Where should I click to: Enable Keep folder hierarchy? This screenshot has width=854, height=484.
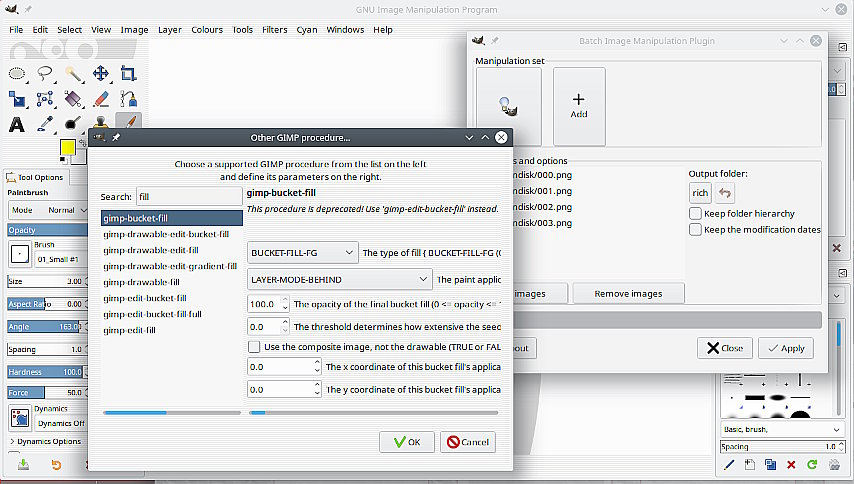pos(695,213)
